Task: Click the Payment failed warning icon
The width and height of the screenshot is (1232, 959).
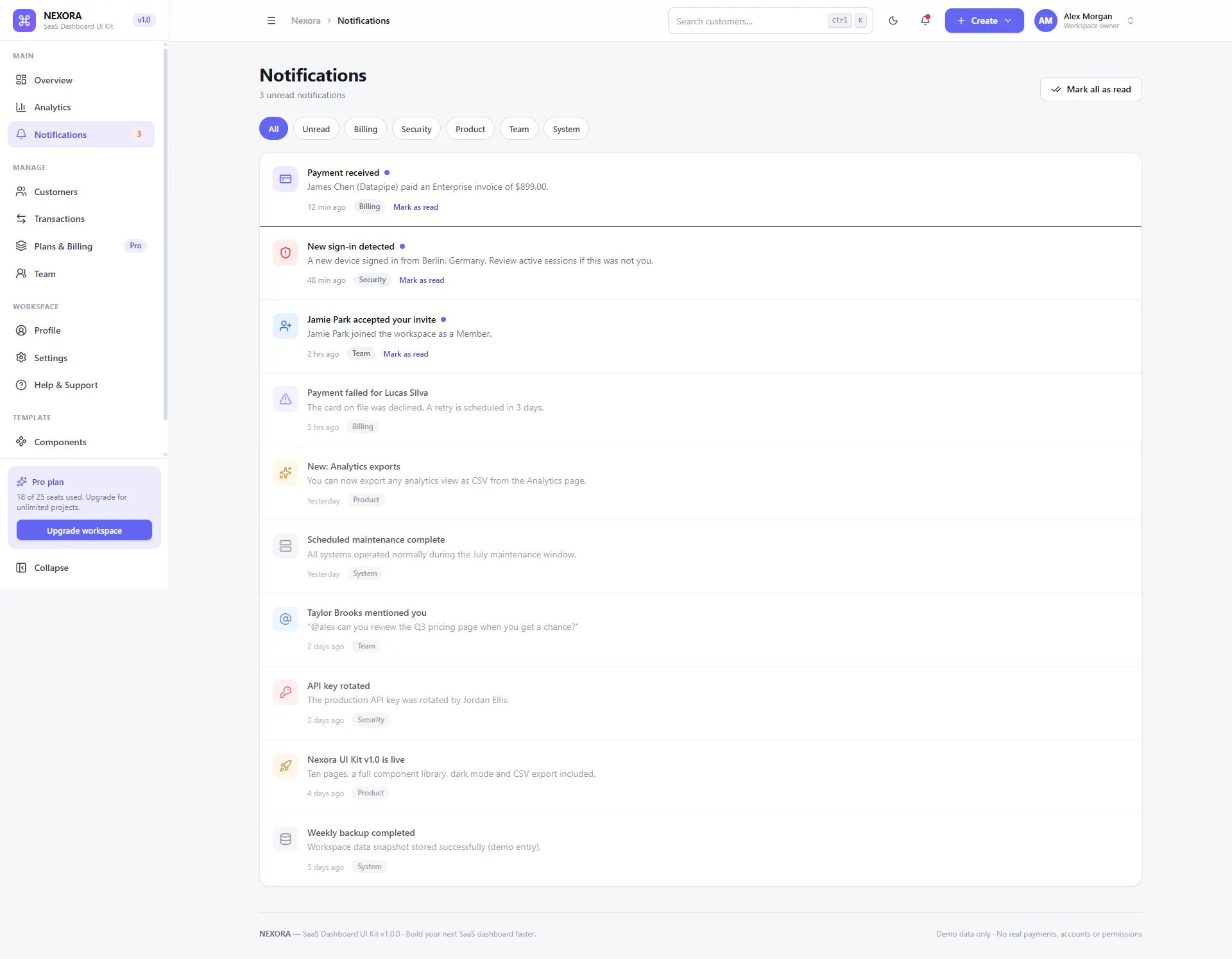Action: [x=286, y=399]
